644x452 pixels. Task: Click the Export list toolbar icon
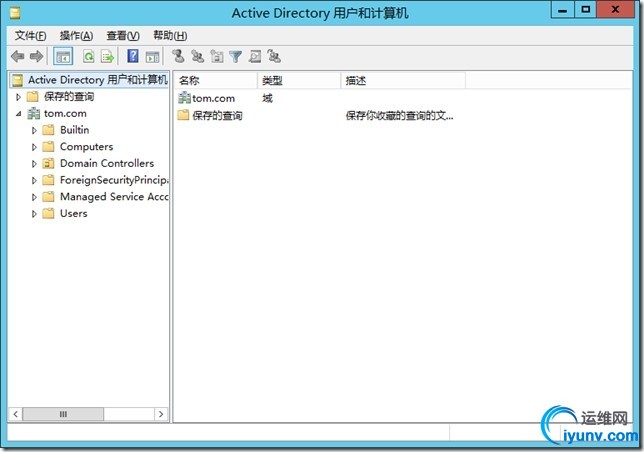click(108, 56)
